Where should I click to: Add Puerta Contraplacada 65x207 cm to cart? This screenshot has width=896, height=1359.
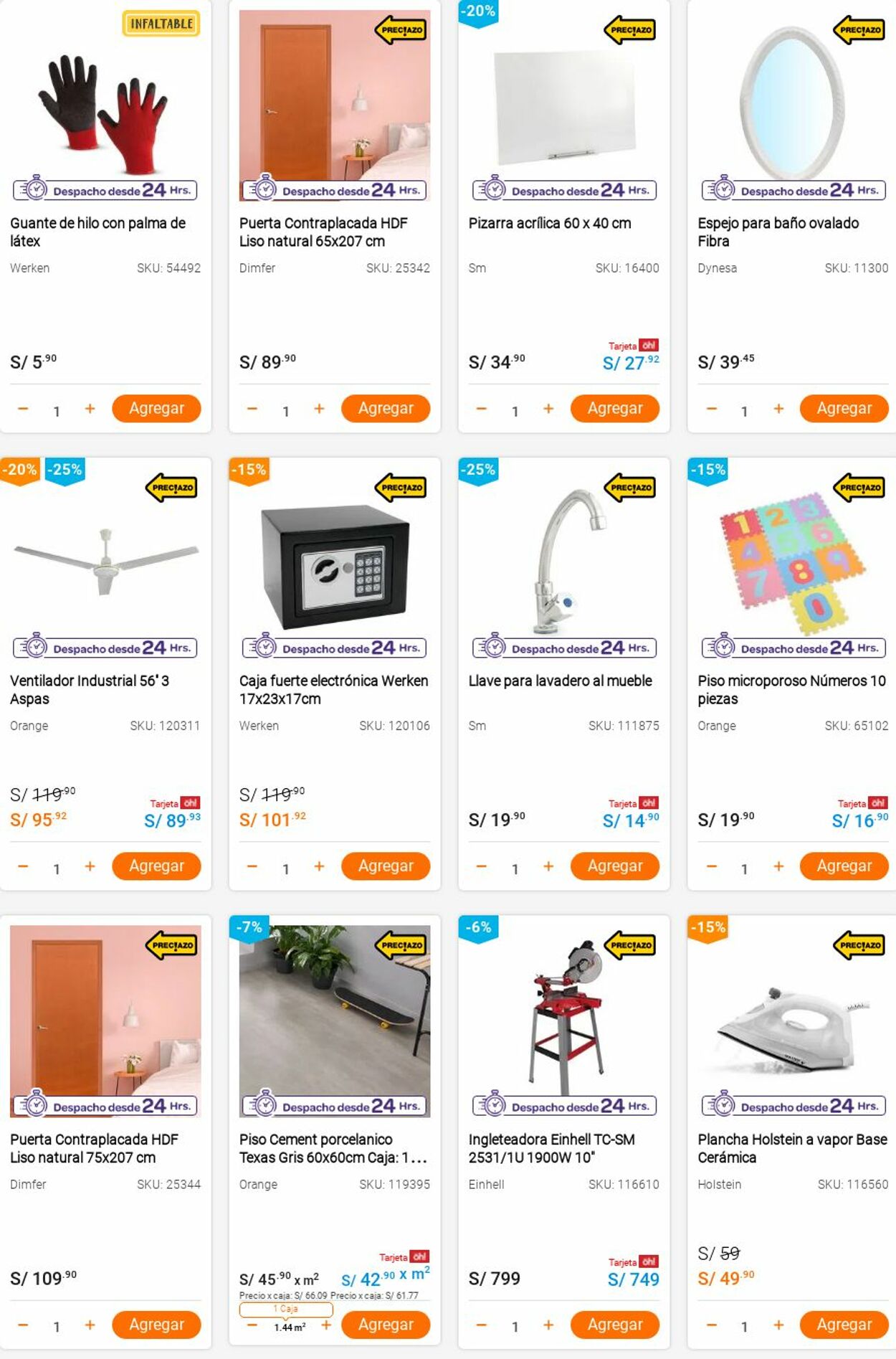pos(386,408)
